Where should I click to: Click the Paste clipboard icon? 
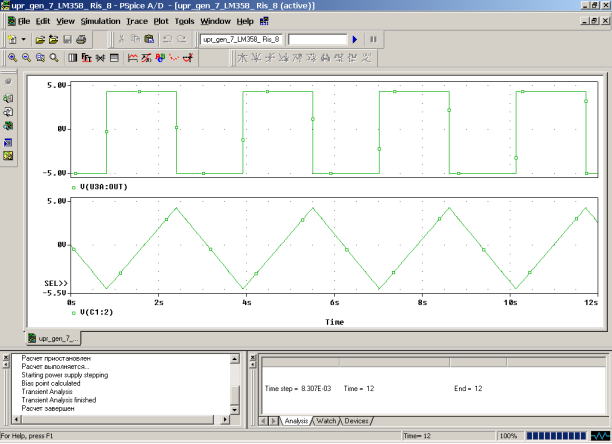click(149, 39)
